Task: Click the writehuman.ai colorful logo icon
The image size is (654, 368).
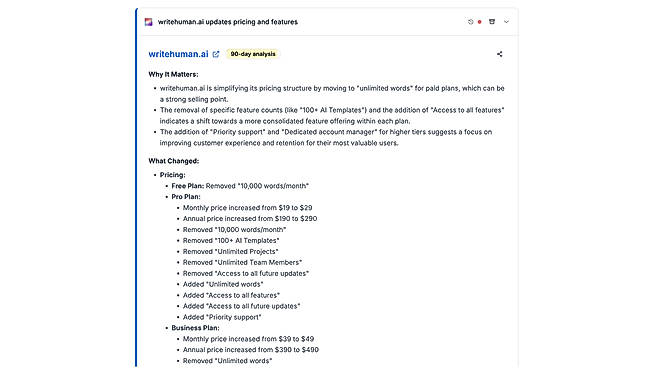Action: click(x=148, y=22)
